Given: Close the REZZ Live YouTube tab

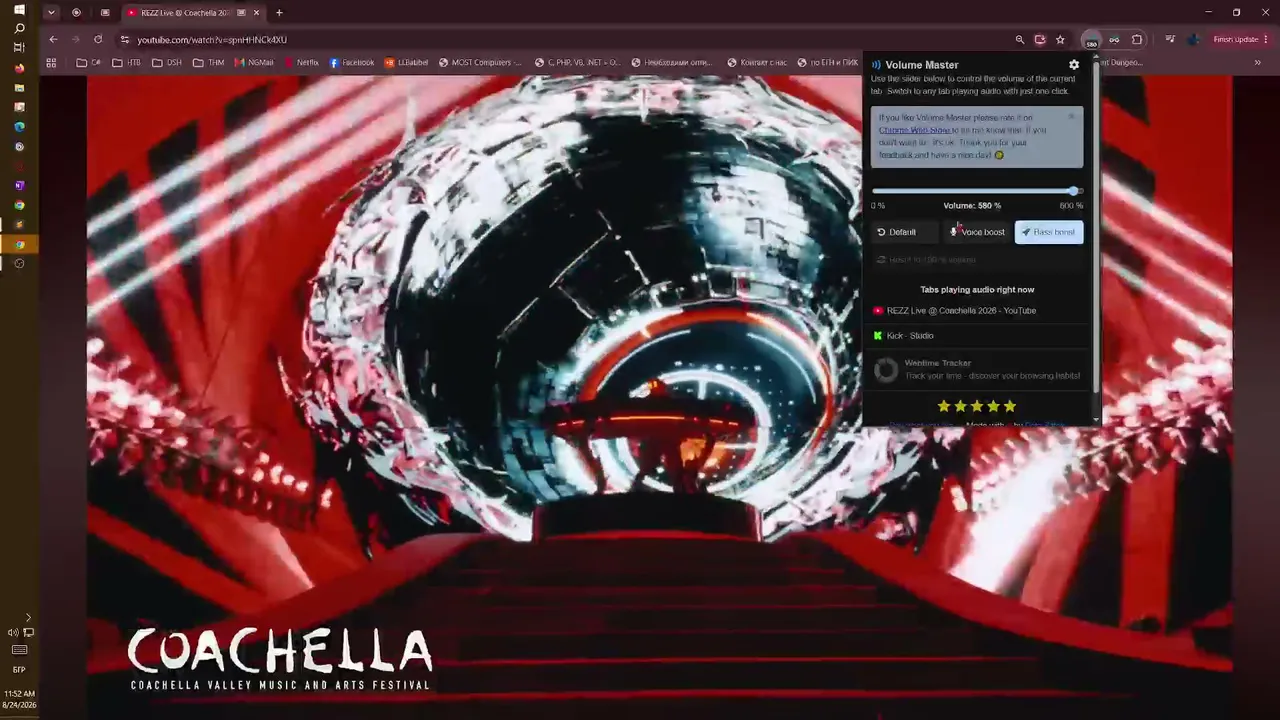Looking at the screenshot, I should [x=257, y=13].
